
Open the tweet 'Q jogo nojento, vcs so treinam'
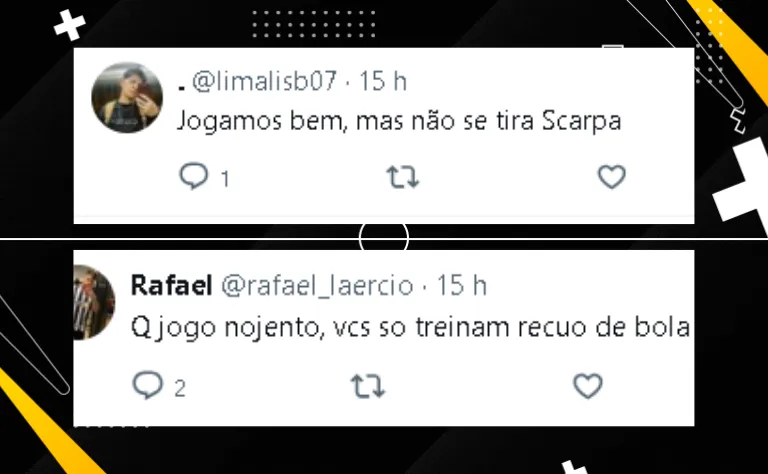click(410, 328)
